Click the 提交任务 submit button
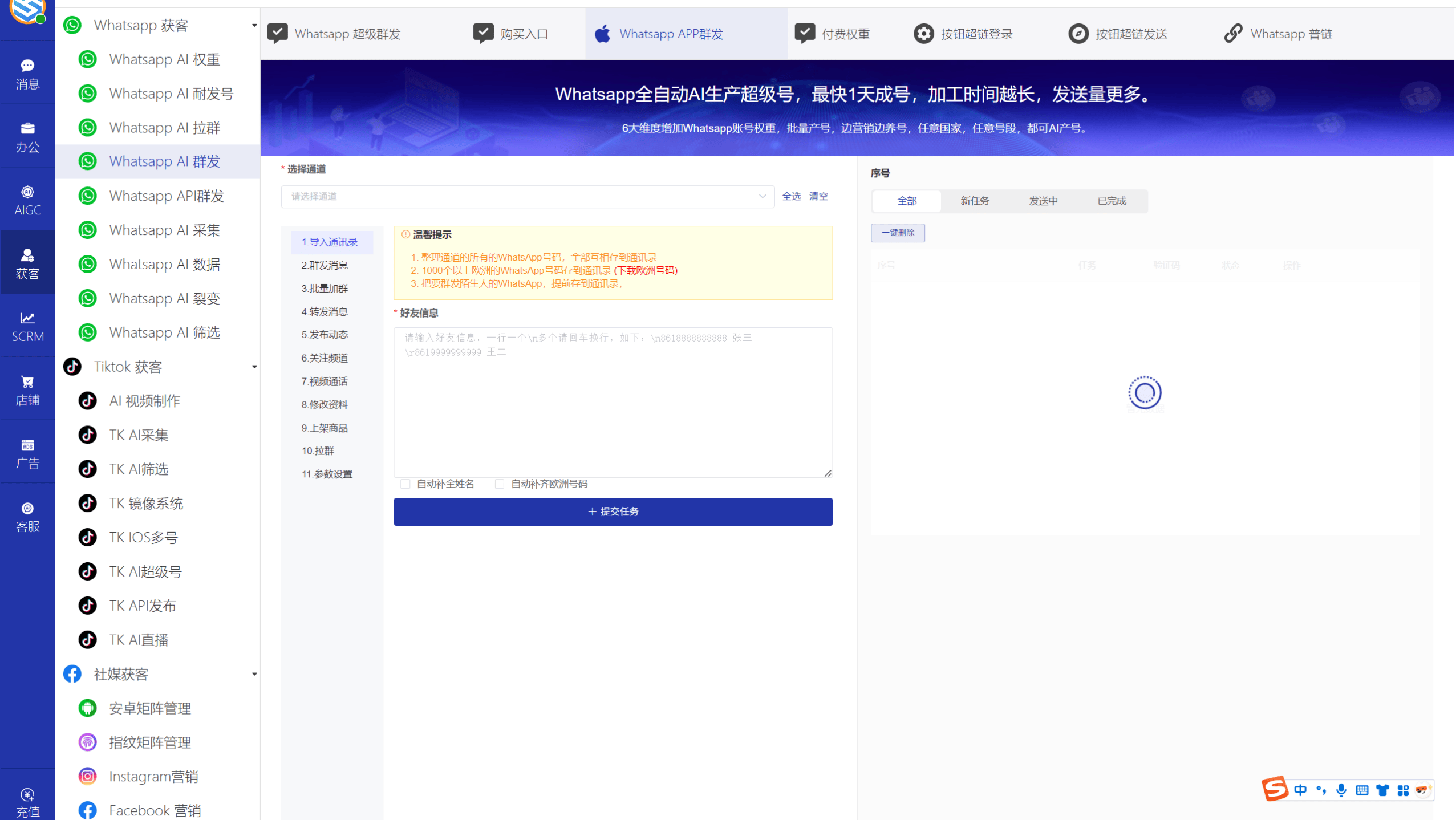The image size is (1456, 820). [612, 512]
